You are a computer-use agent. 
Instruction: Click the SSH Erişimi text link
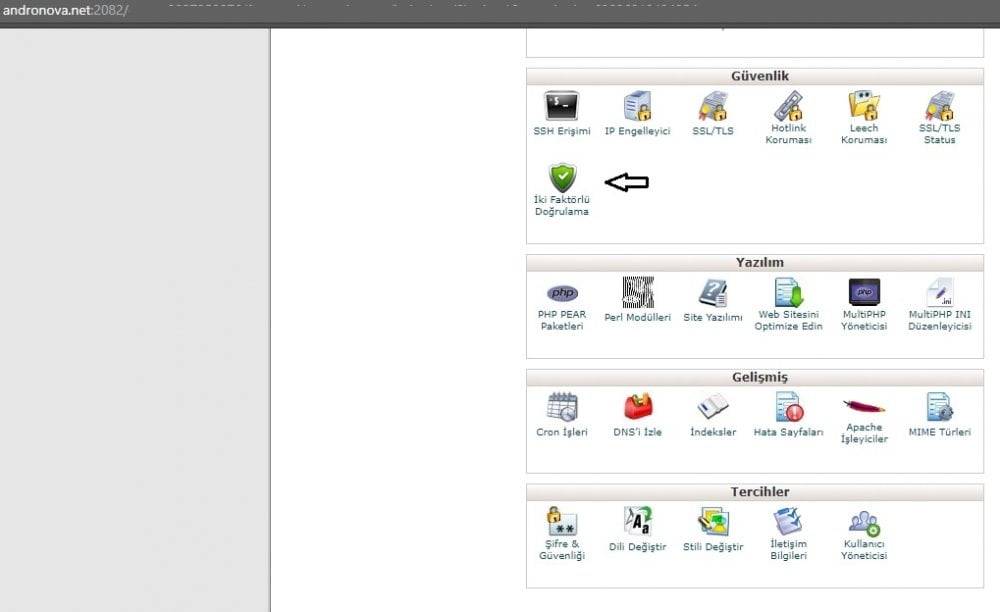coord(562,131)
